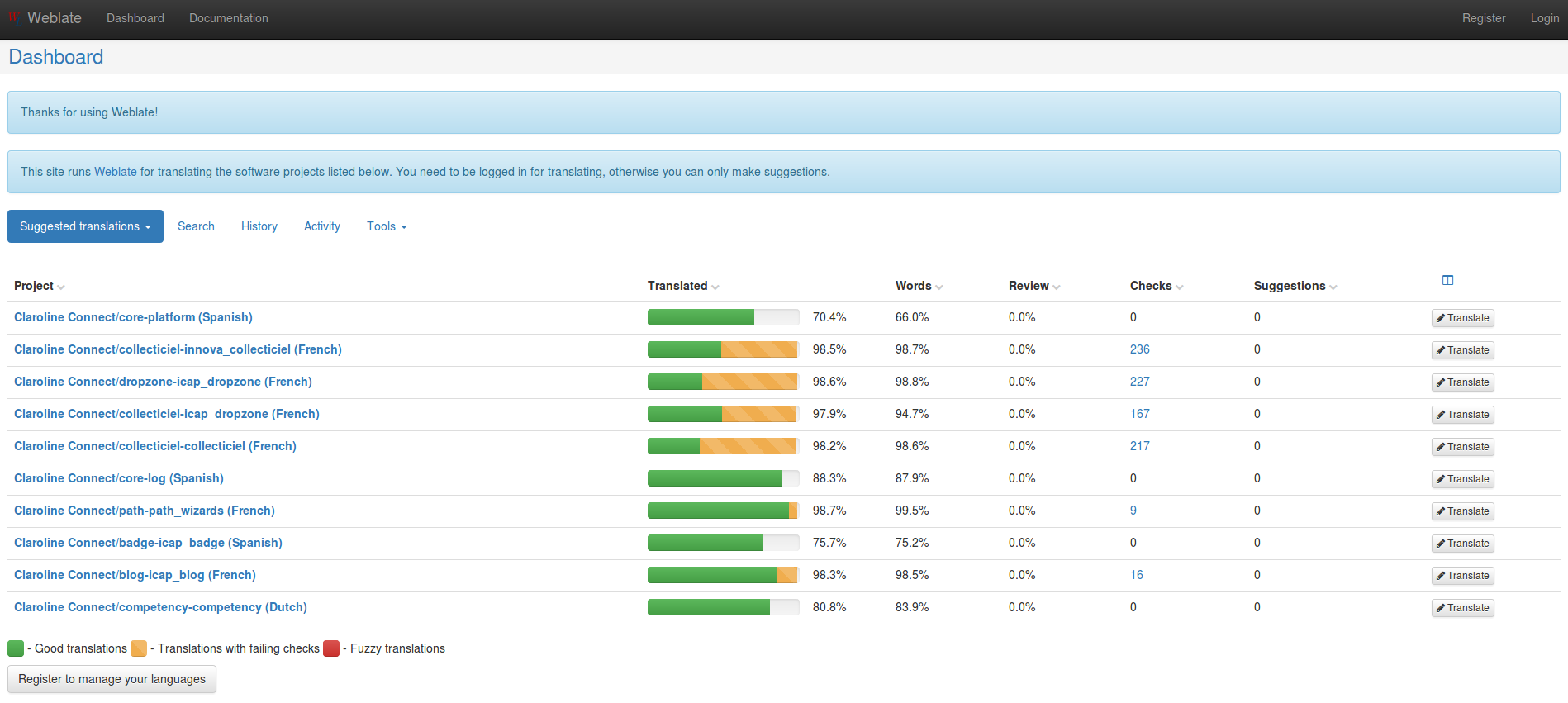
Task: Translate collecticiel-innova_collecticiel (French)
Action: click(1463, 350)
